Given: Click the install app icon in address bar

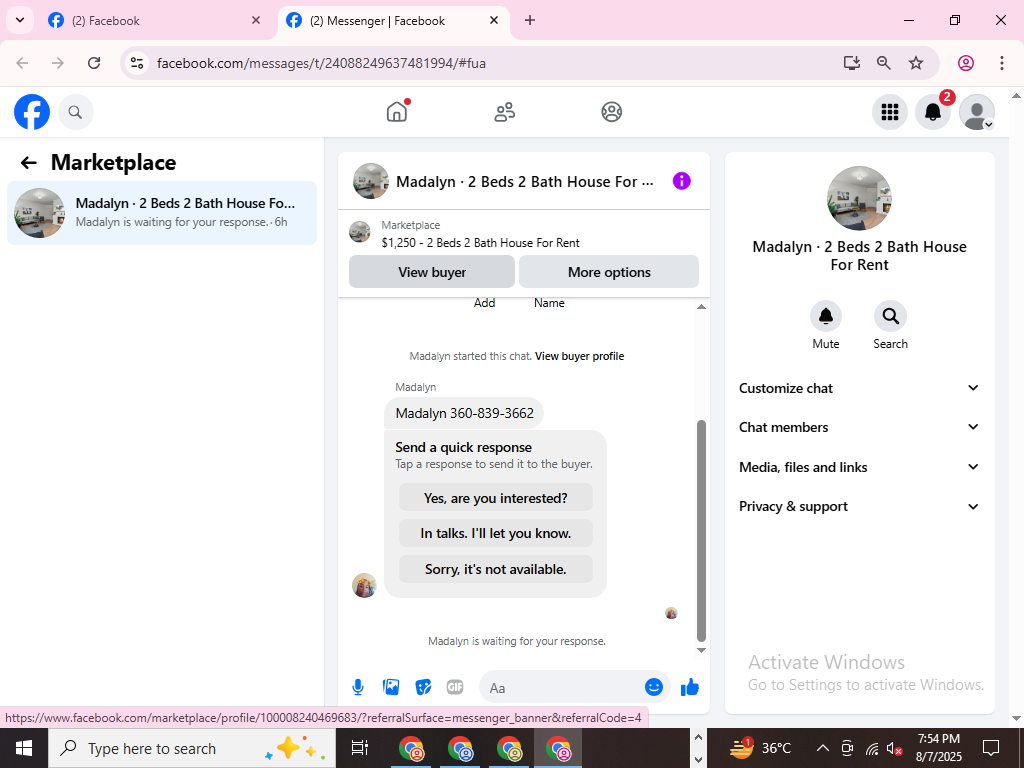Looking at the screenshot, I should [x=852, y=63].
